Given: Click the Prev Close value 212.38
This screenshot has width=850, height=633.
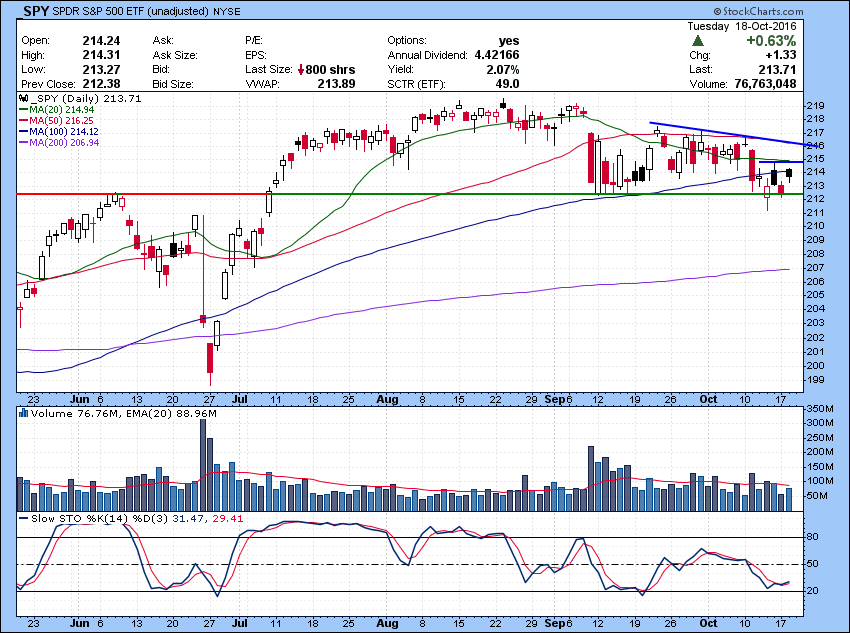Looking at the screenshot, I should tap(101, 83).
